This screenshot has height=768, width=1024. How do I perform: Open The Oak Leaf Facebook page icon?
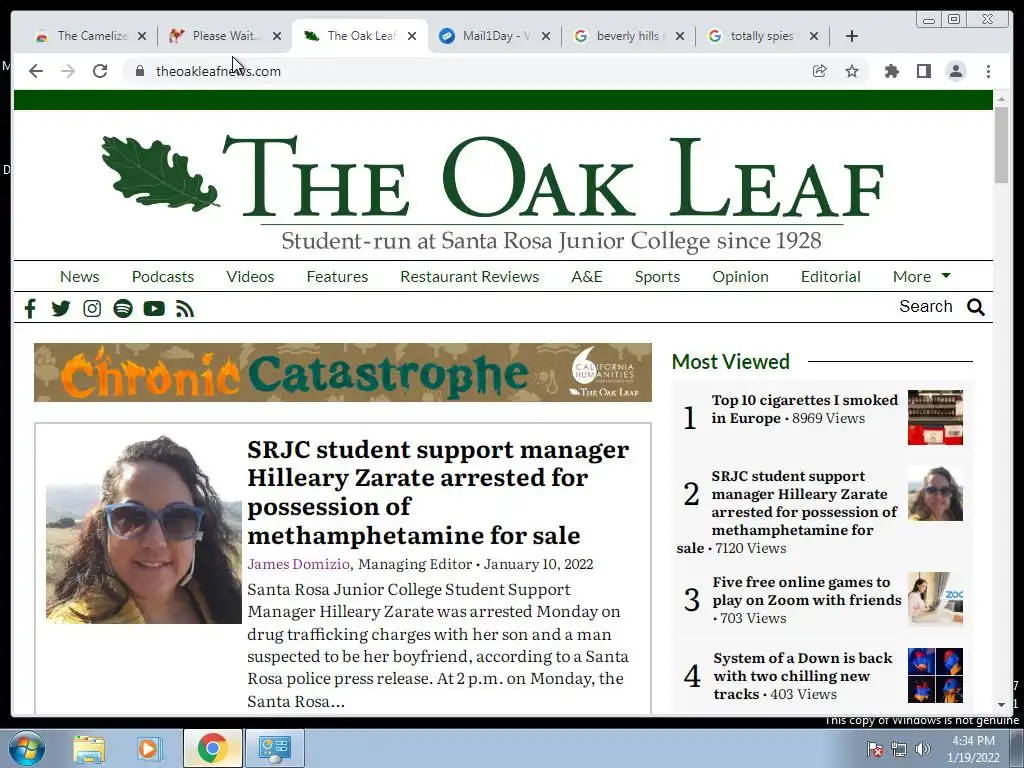30,308
